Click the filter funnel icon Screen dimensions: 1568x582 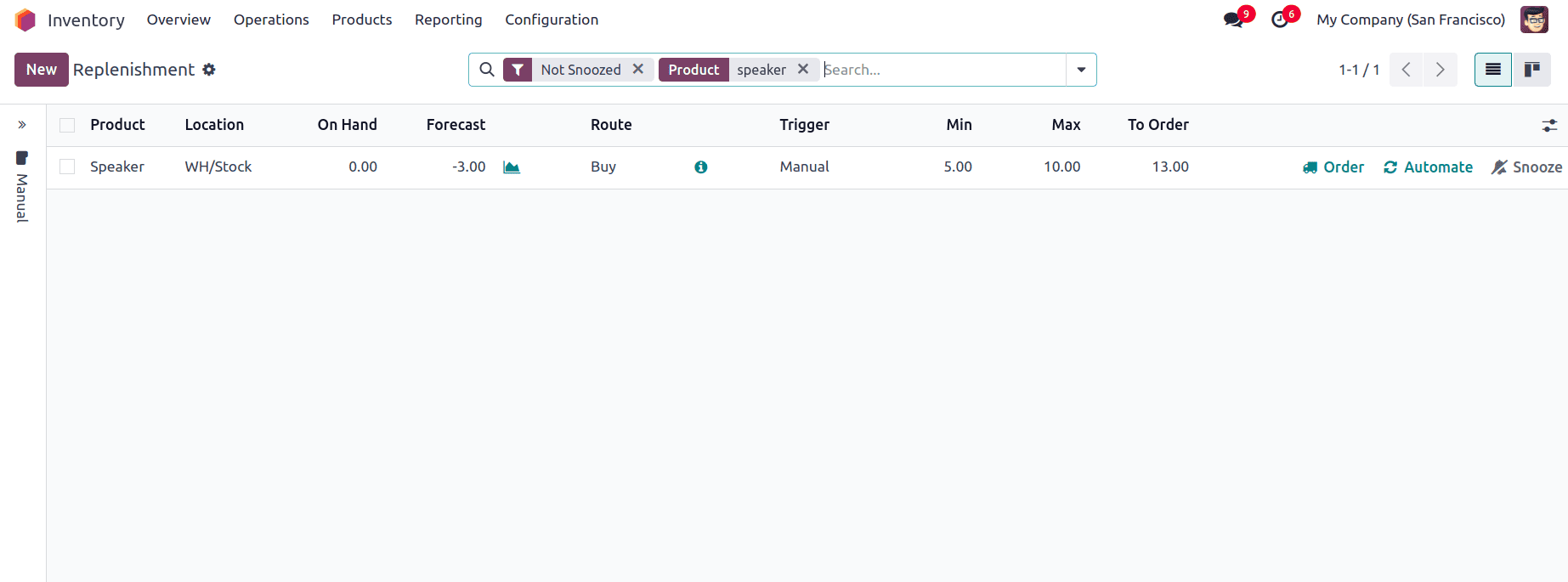518,70
